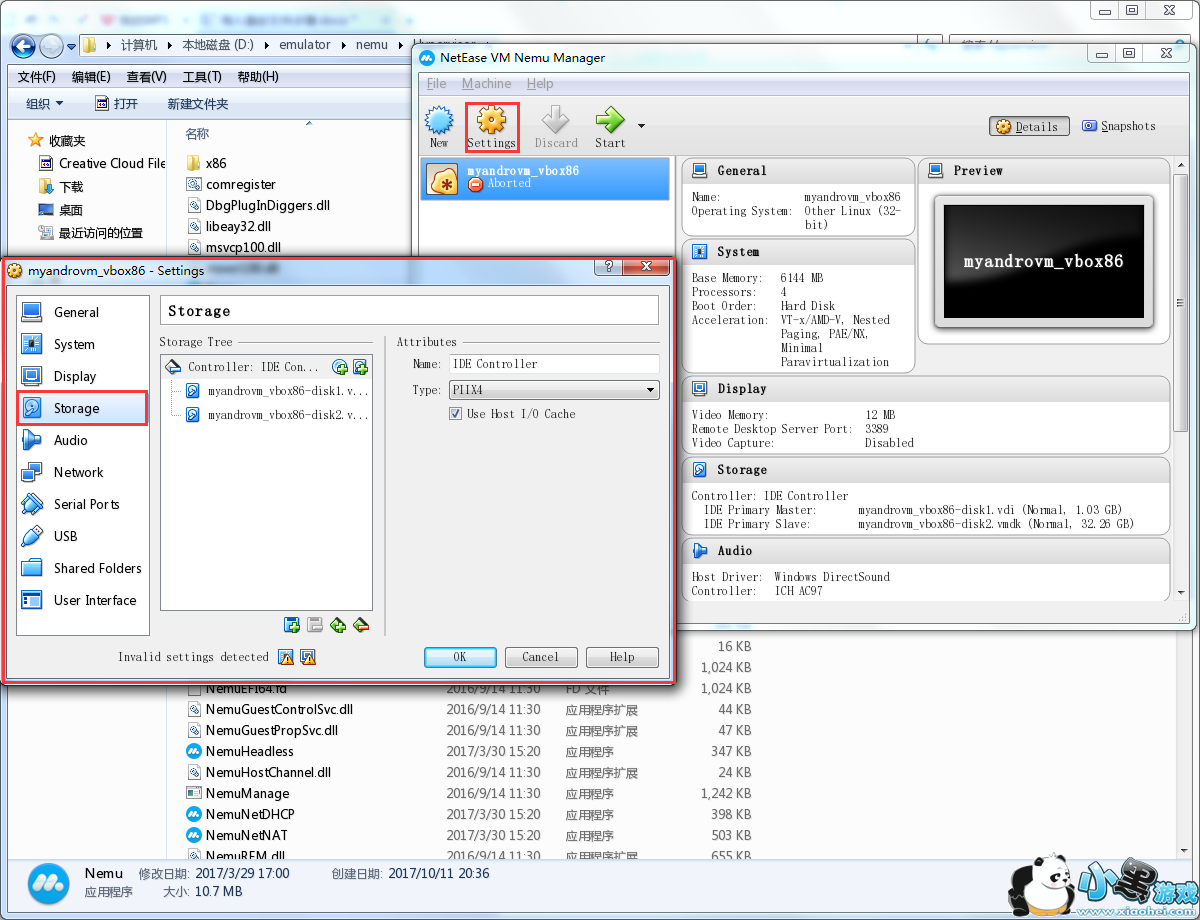
Task: Select USB settings category
Action: (83, 536)
